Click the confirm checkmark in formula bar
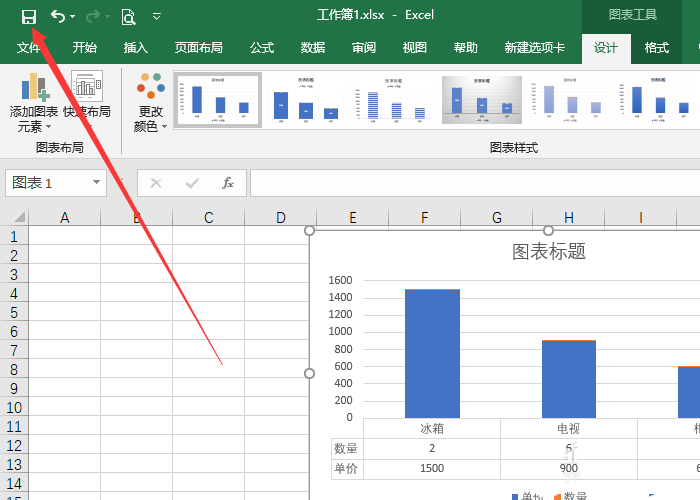 pos(192,183)
